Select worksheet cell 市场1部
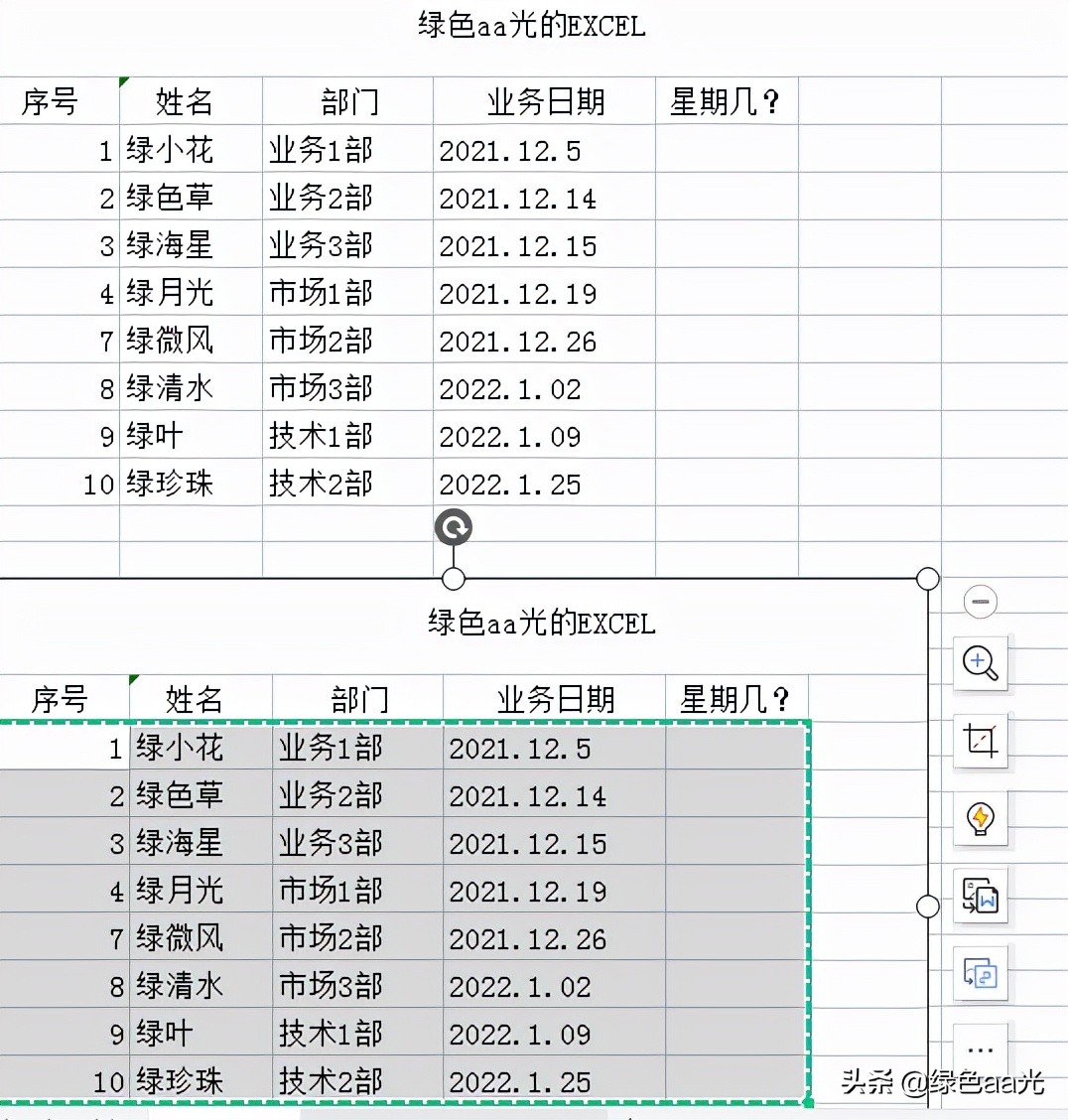 (347, 292)
